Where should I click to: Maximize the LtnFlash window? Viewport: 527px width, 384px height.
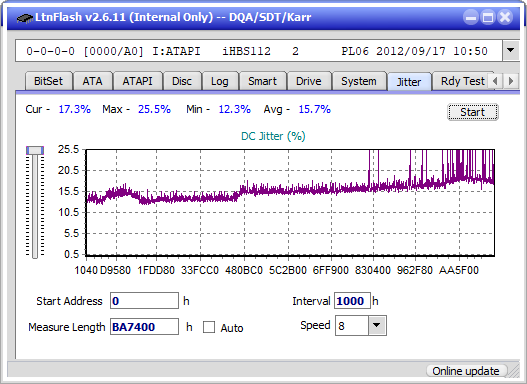[488, 17]
